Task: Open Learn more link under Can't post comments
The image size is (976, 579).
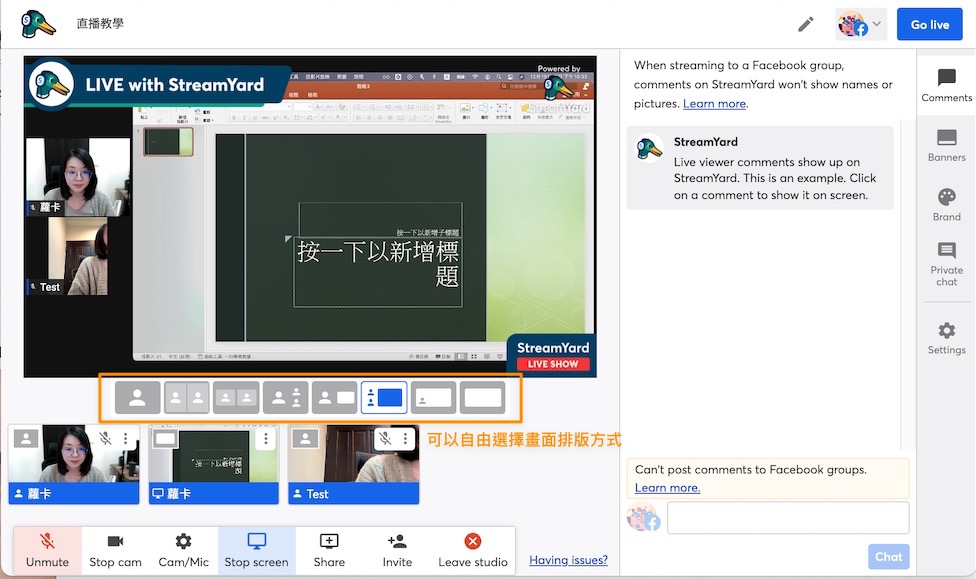Action: coord(667,488)
